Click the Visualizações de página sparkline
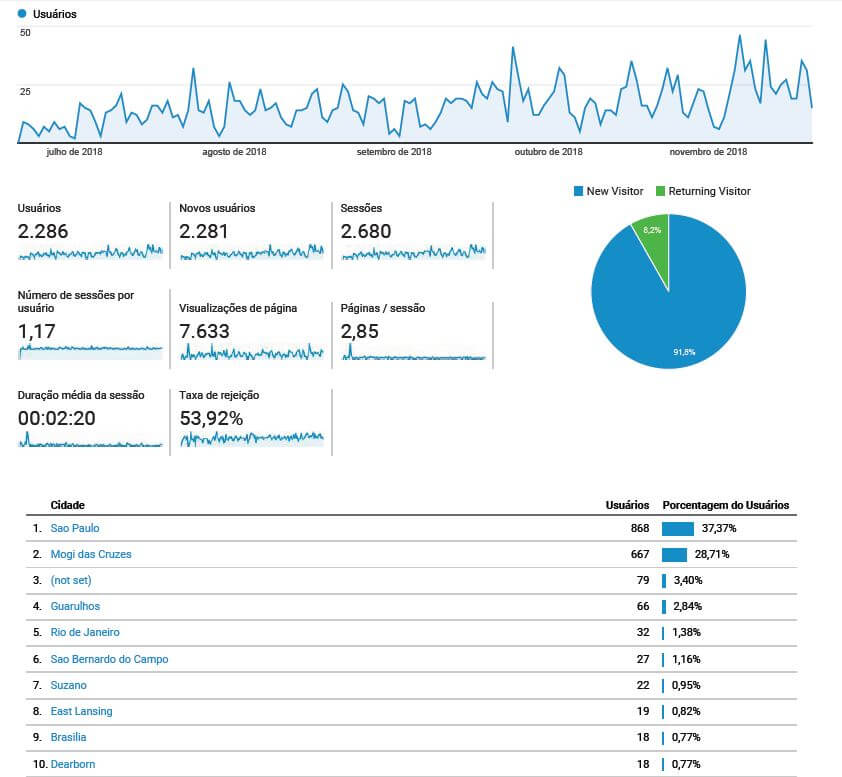 (251, 353)
